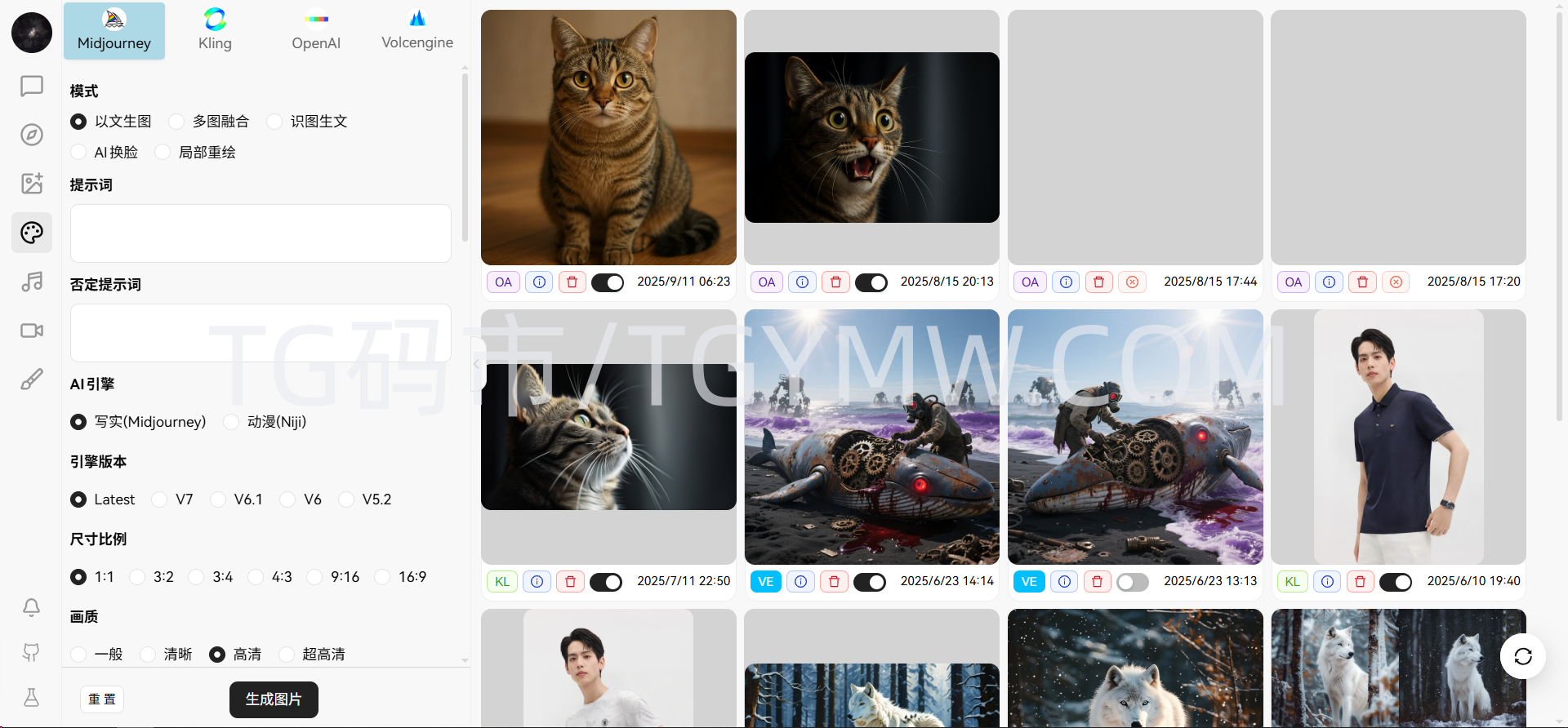The image size is (1568, 728).
Task: Delete the 2025/8/15 17:20 item
Action: click(x=1362, y=282)
